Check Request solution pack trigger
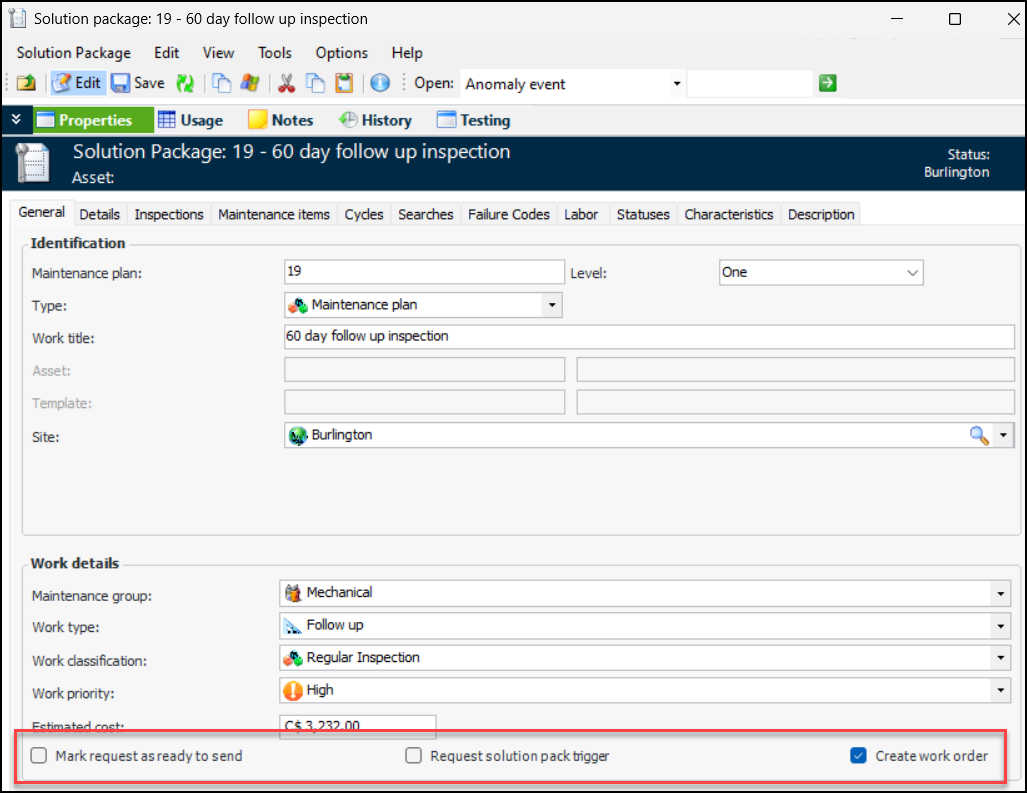Viewport: 1027px width, 793px height. (413, 756)
